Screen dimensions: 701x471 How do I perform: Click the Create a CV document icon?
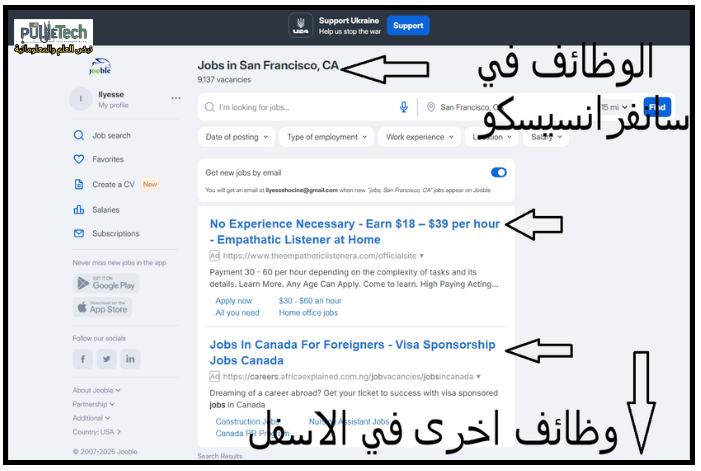tap(79, 184)
